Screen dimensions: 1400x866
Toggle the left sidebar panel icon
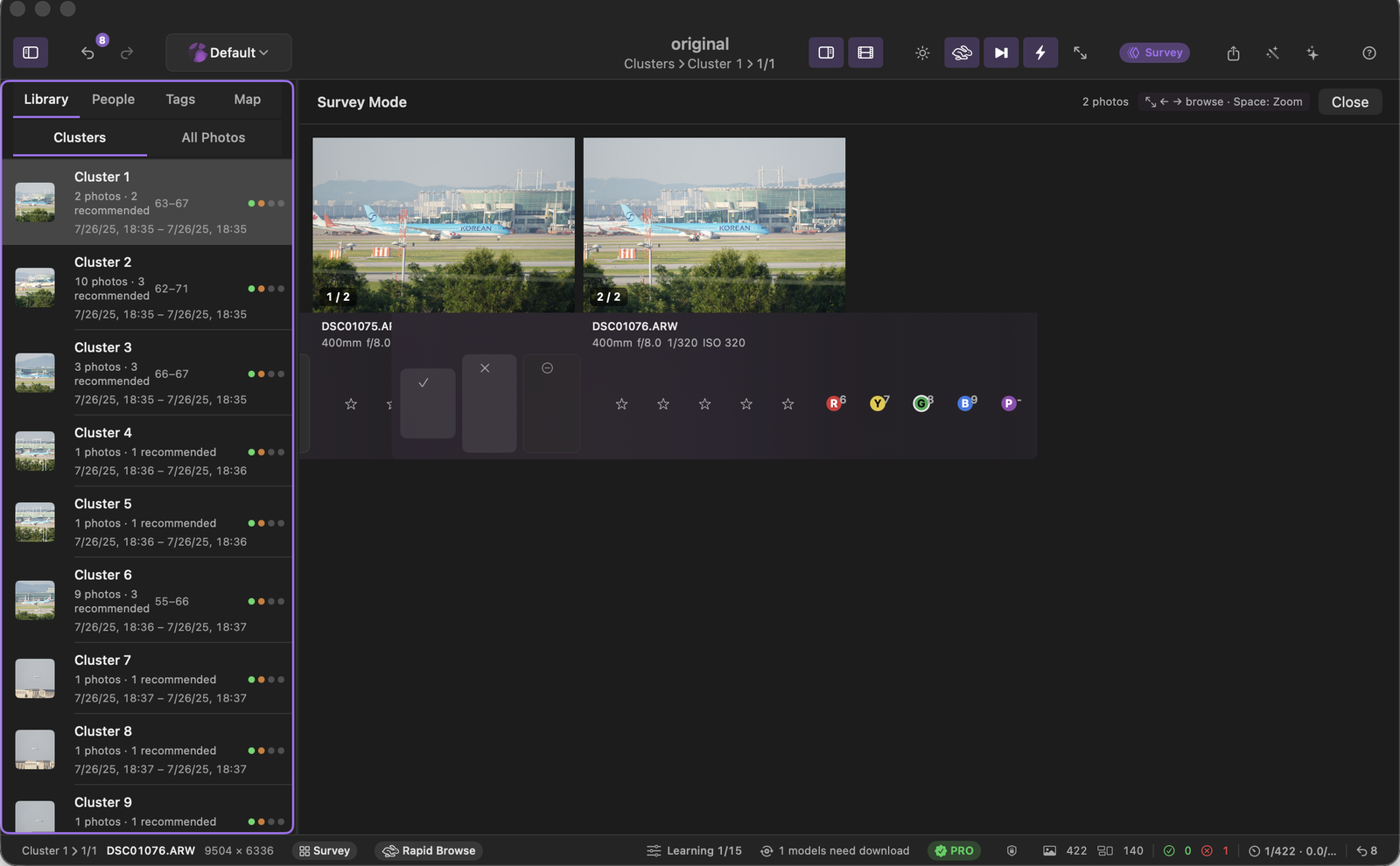pyautogui.click(x=31, y=52)
